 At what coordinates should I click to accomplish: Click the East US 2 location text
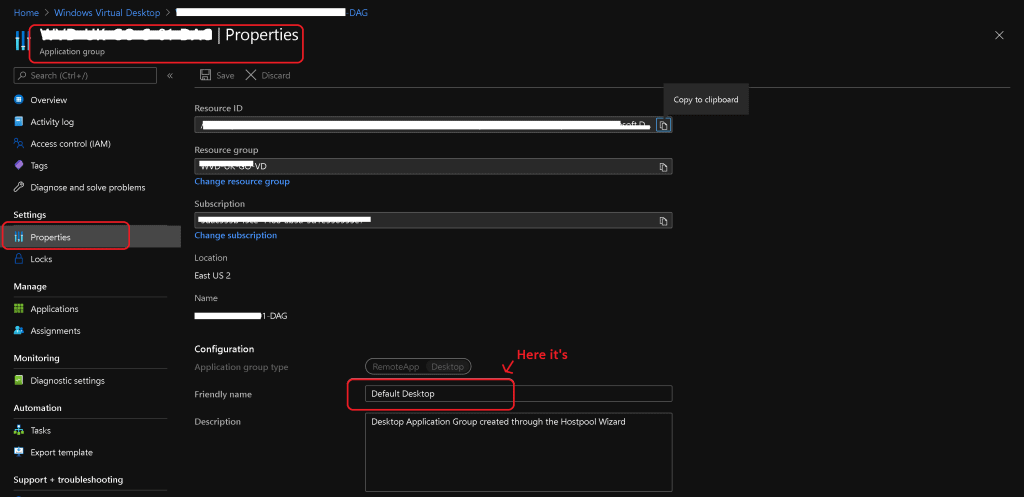coord(212,276)
